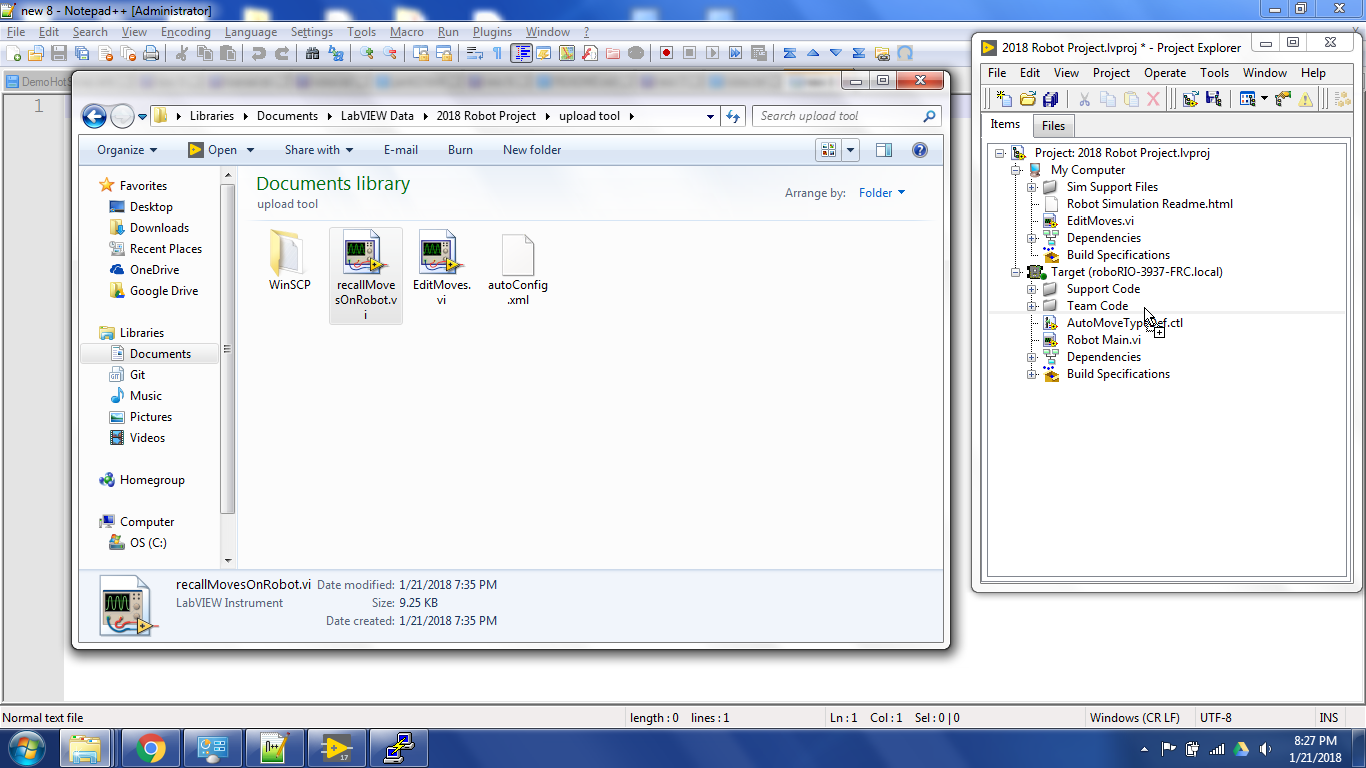Open Notepad++ Encoding menu
This screenshot has height=768, width=1366.
pyautogui.click(x=185, y=32)
